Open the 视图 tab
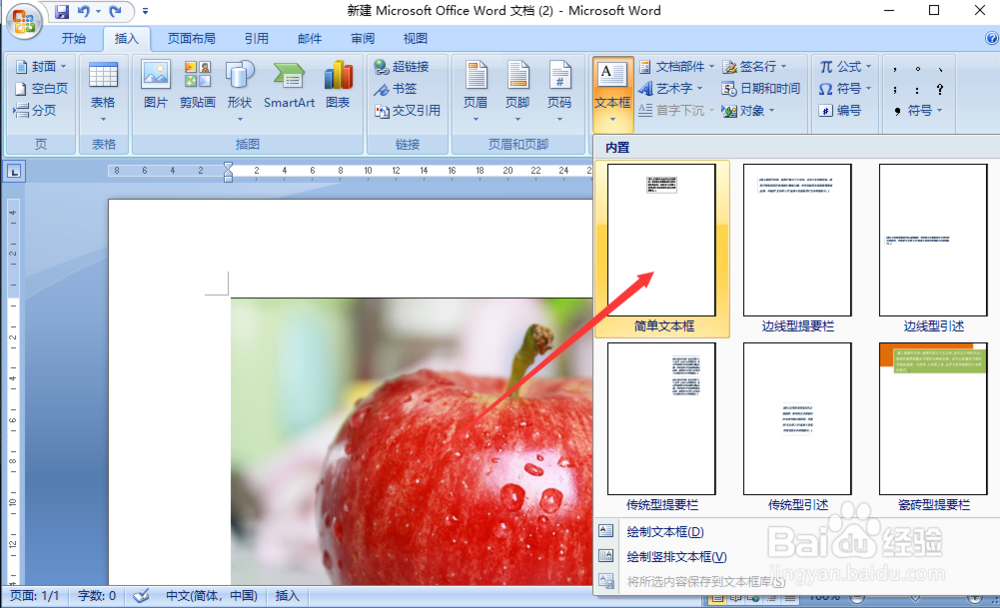Image resolution: width=1000 pixels, height=608 pixels. coord(415,39)
